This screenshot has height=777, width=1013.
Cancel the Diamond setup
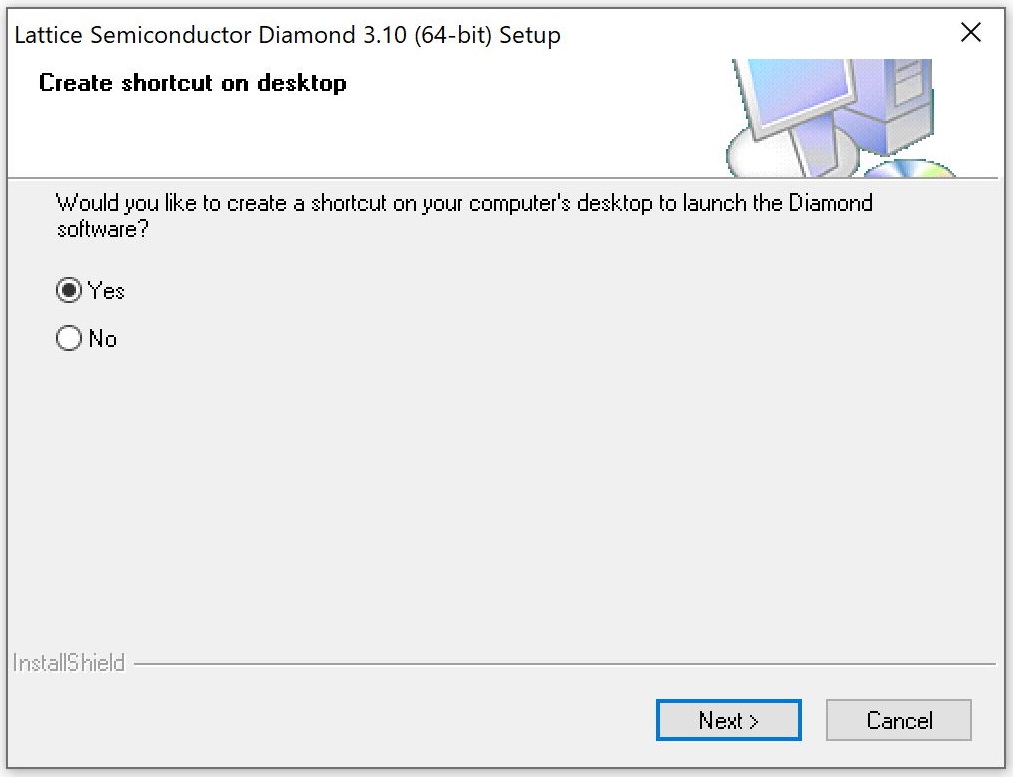(899, 720)
